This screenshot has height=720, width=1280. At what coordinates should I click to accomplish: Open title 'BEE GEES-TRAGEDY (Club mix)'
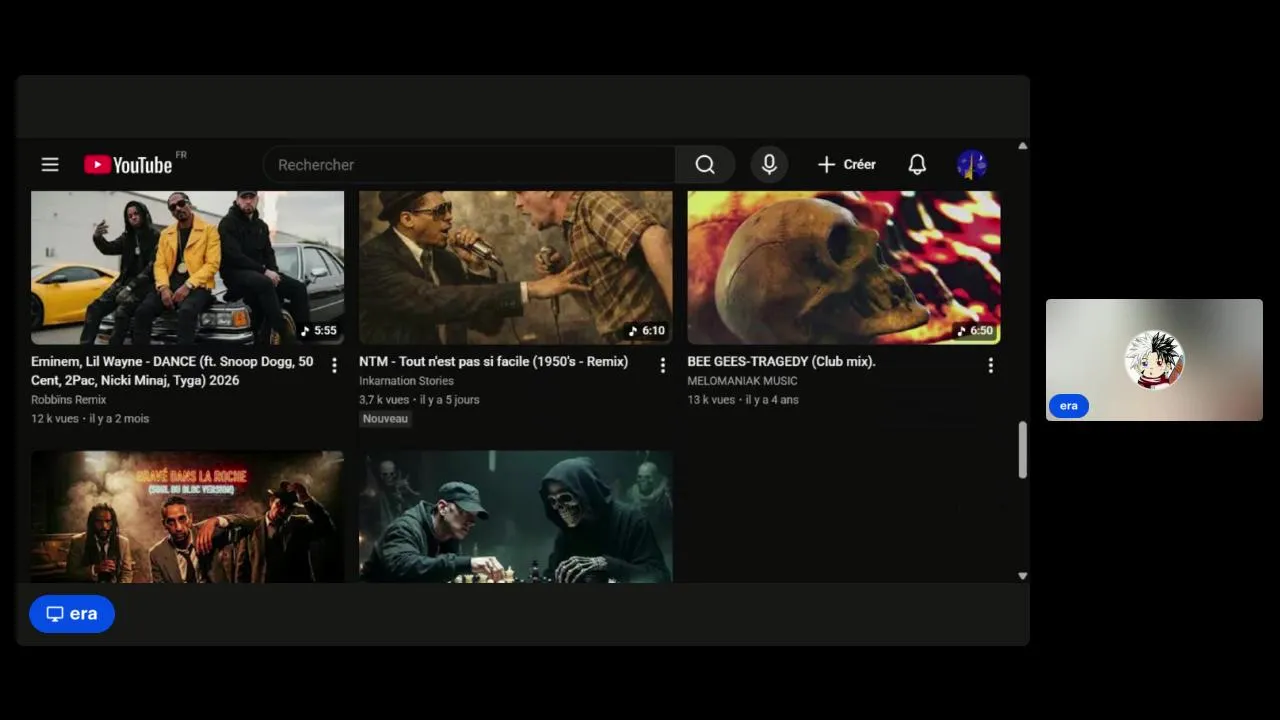click(x=781, y=362)
